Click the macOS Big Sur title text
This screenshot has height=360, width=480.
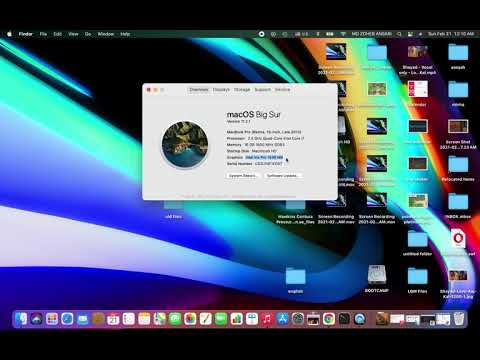click(254, 115)
